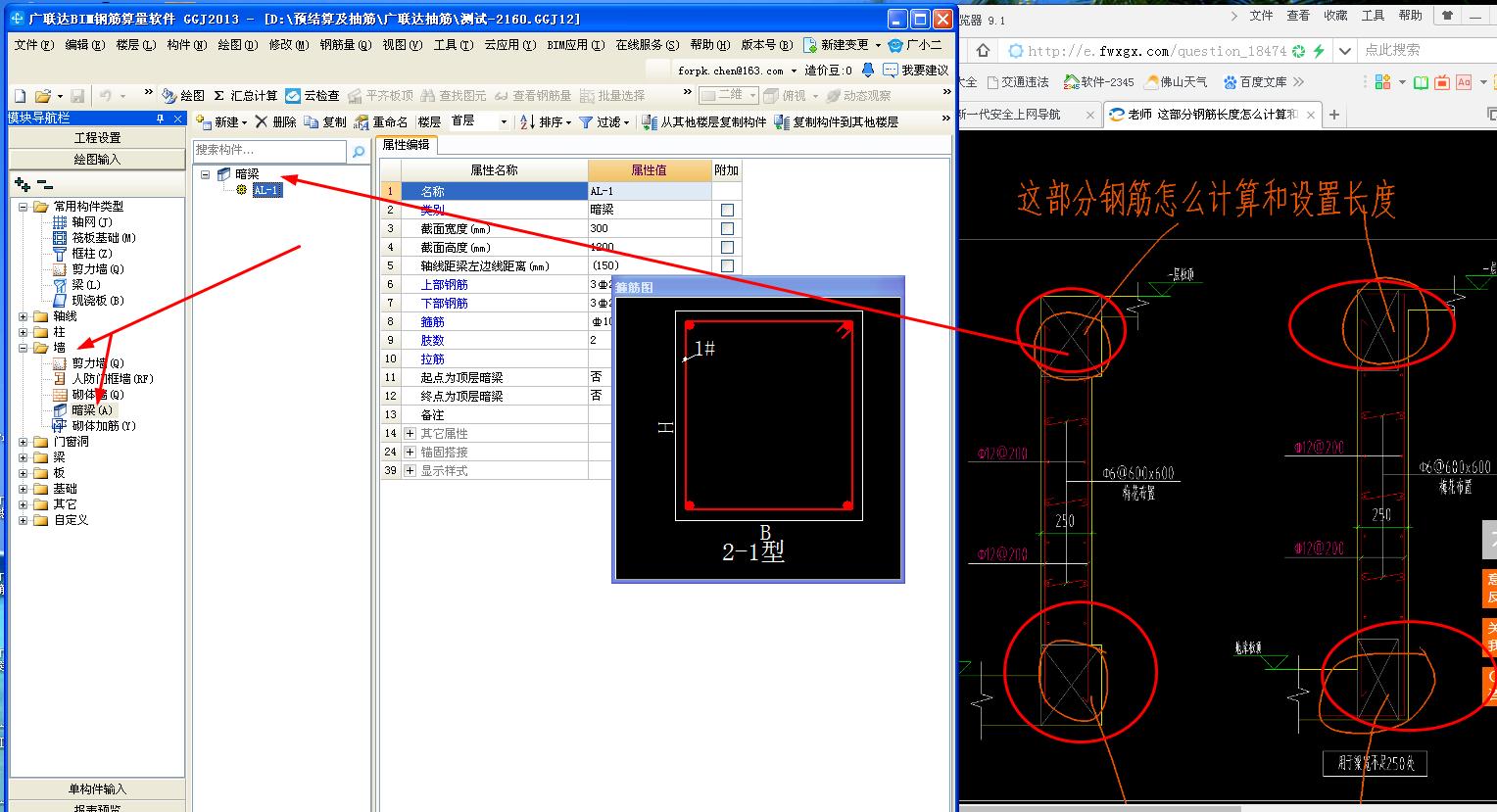This screenshot has width=1497, height=812.
Task: Click the green lightning icon in browser address bar
Action: point(1319,51)
